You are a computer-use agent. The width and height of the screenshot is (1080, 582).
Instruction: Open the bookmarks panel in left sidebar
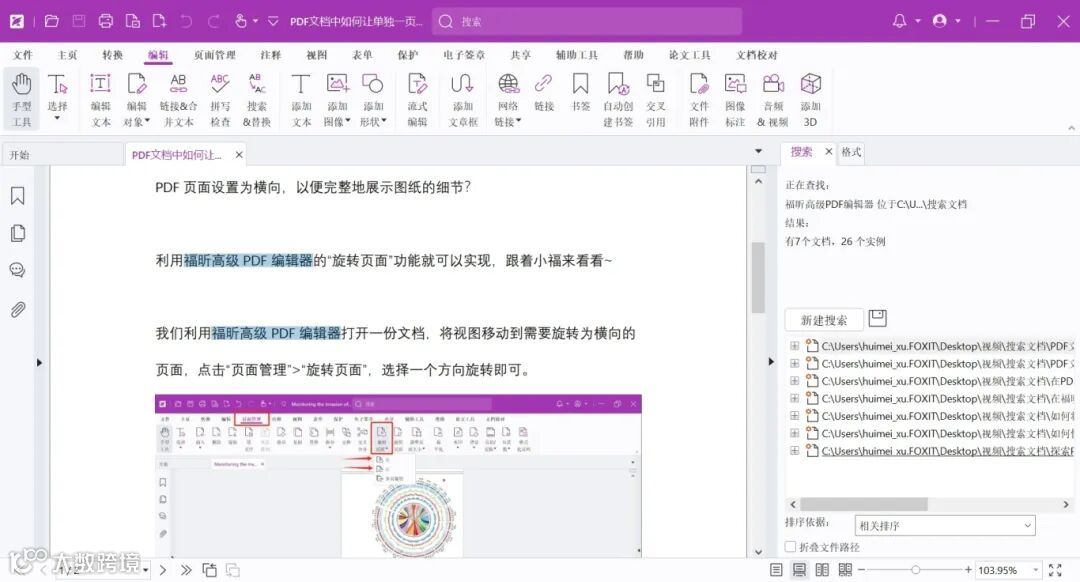18,196
